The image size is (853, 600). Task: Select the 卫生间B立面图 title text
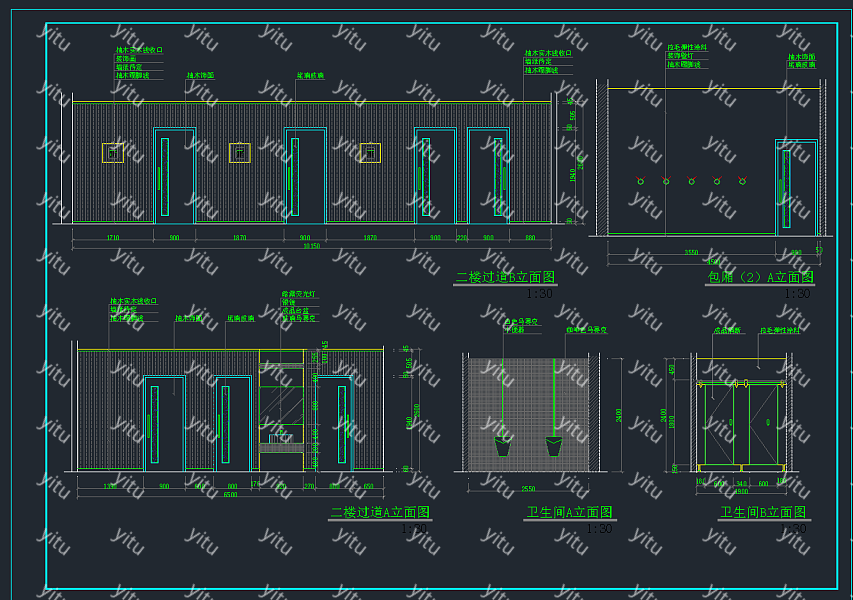tap(763, 512)
